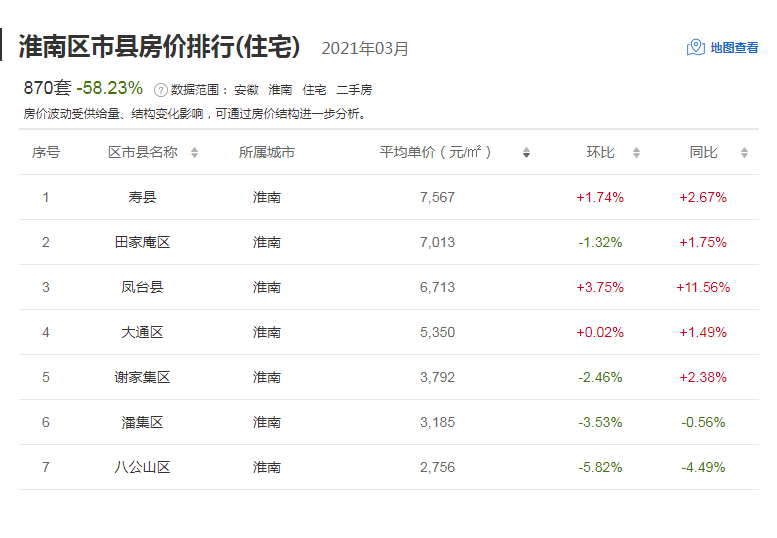Click 淮南 city in the 寿县 row

267,197
